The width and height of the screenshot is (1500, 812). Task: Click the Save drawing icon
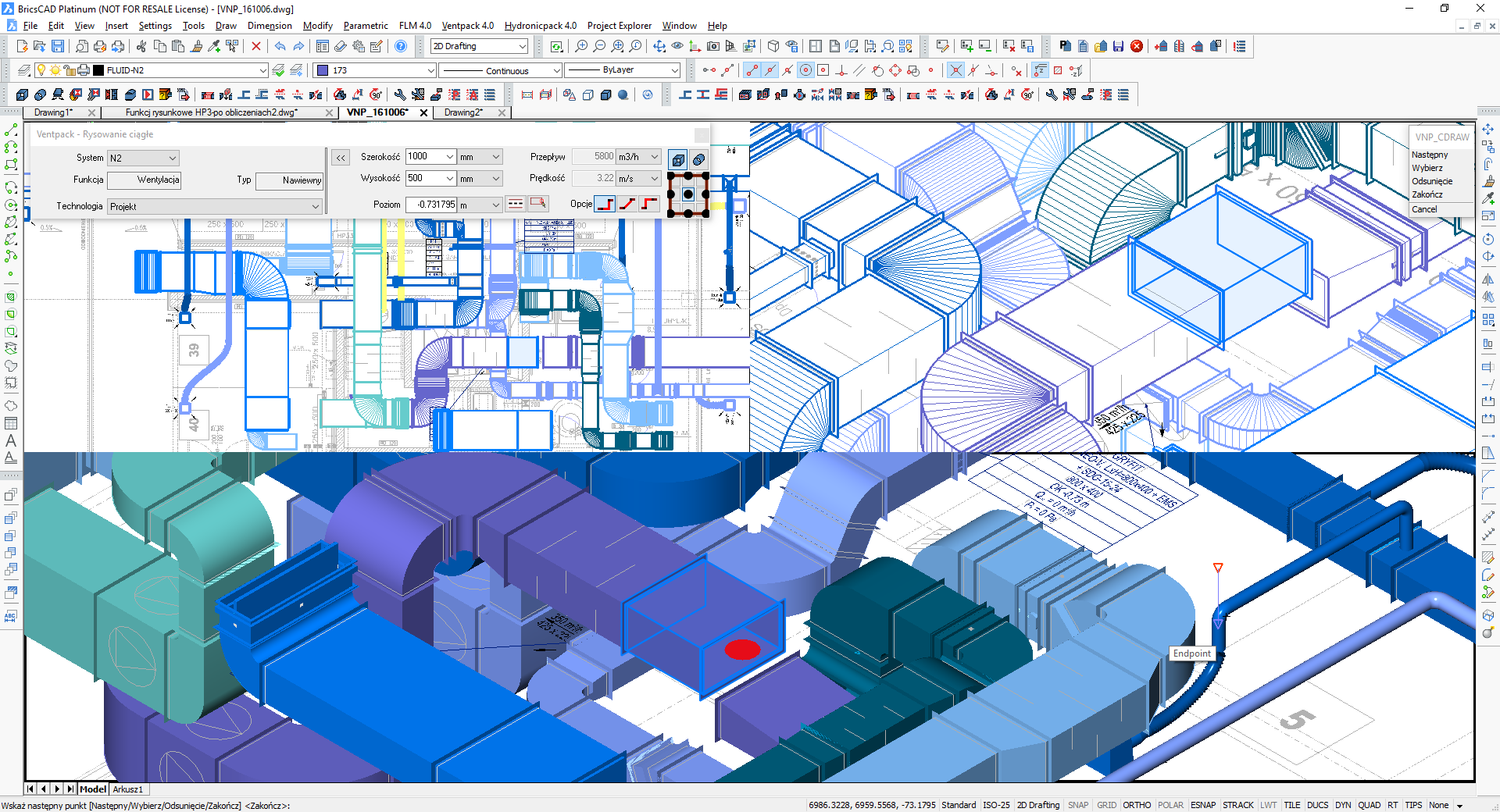[58, 47]
